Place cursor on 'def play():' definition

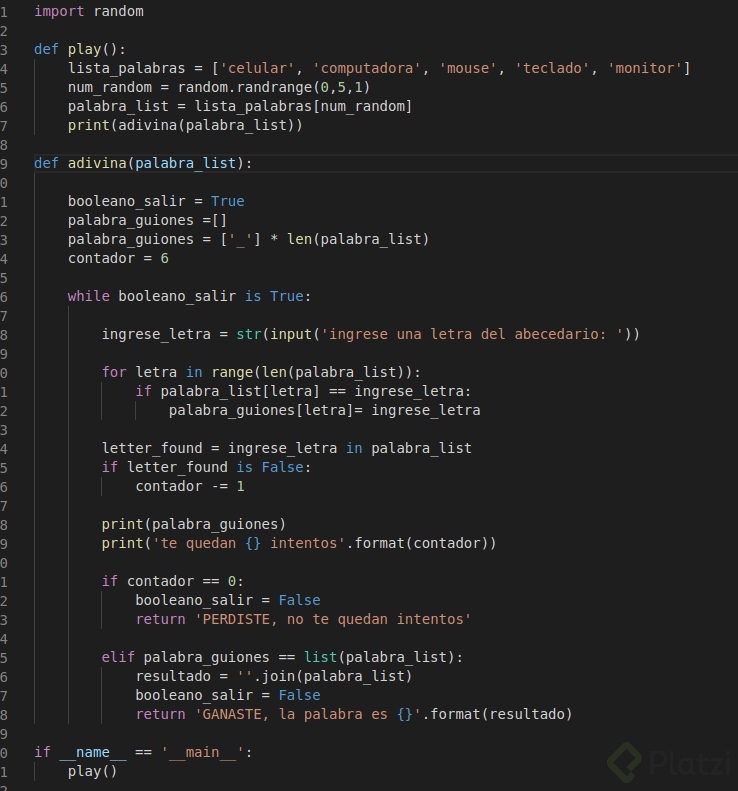[x=80, y=49]
